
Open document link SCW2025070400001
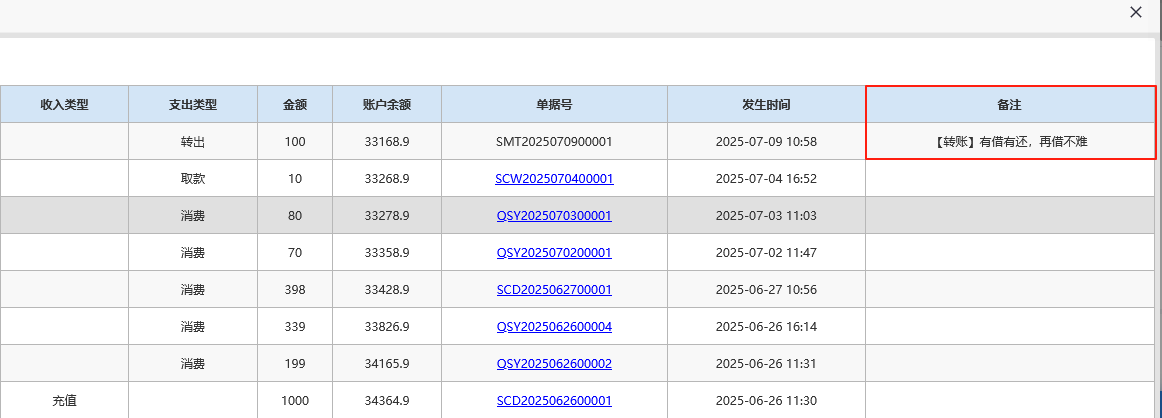pos(554,179)
